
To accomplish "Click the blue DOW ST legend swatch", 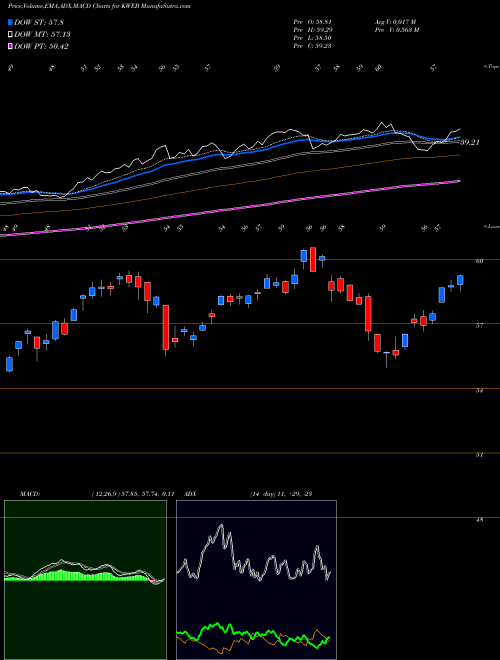I will tap(10, 22).
